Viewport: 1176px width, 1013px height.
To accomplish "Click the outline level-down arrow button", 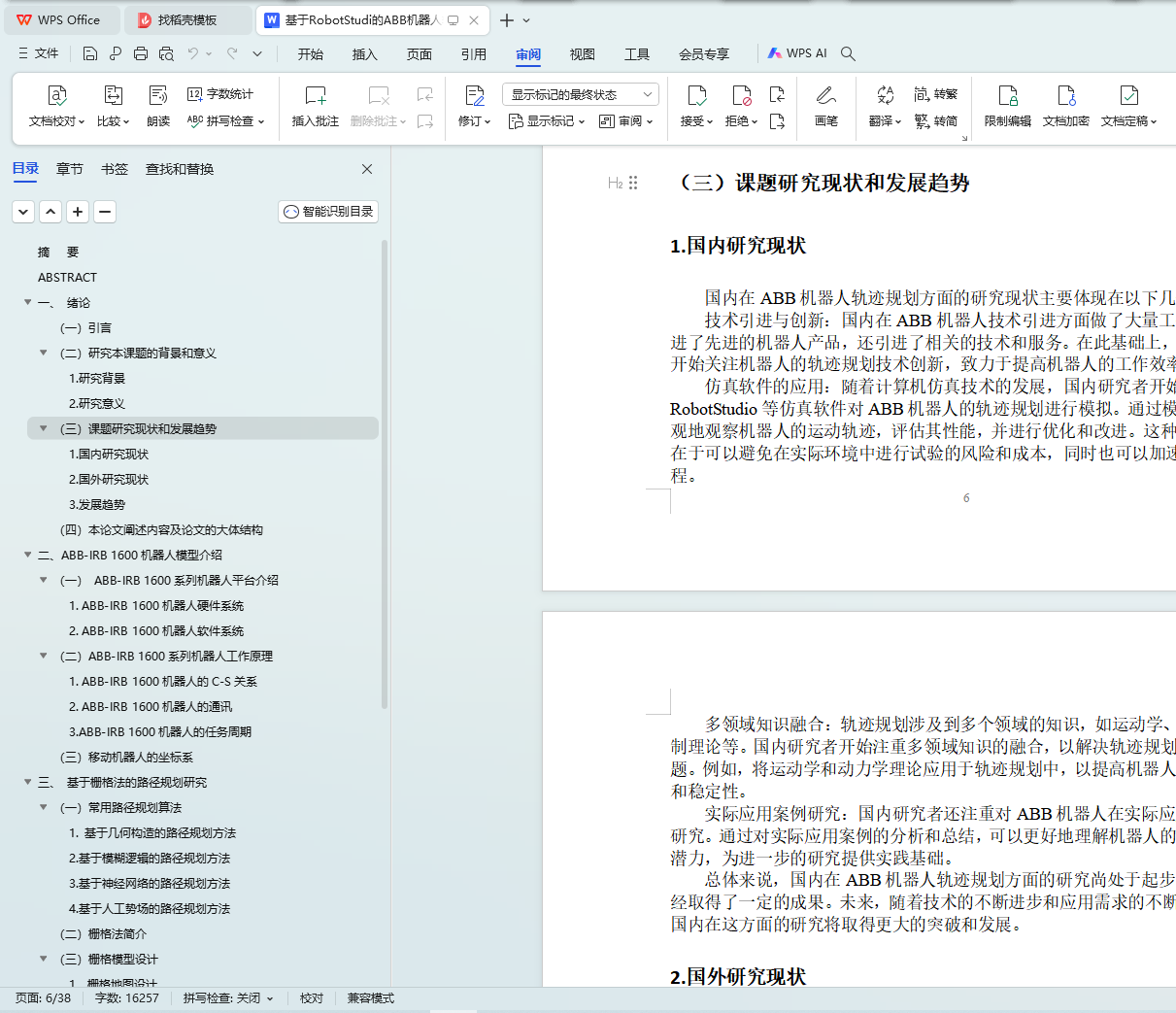I will coord(23,212).
